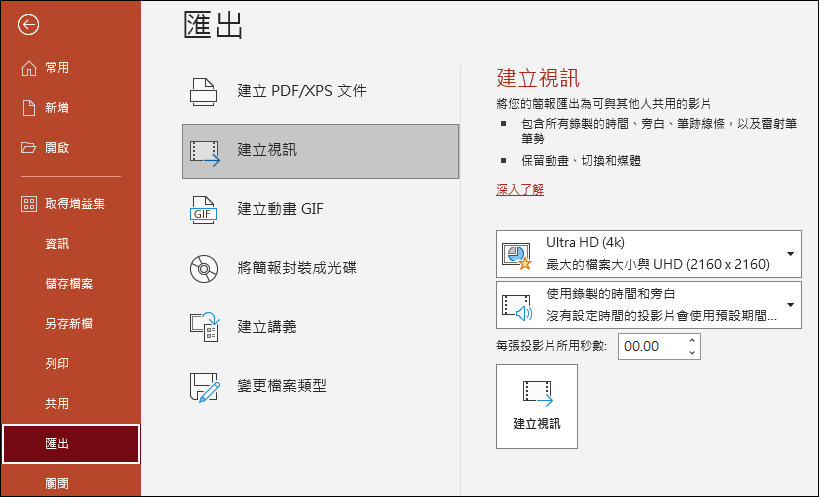The width and height of the screenshot is (819, 497).
Task: Select 列印 in the sidebar menu
Action: 57,364
